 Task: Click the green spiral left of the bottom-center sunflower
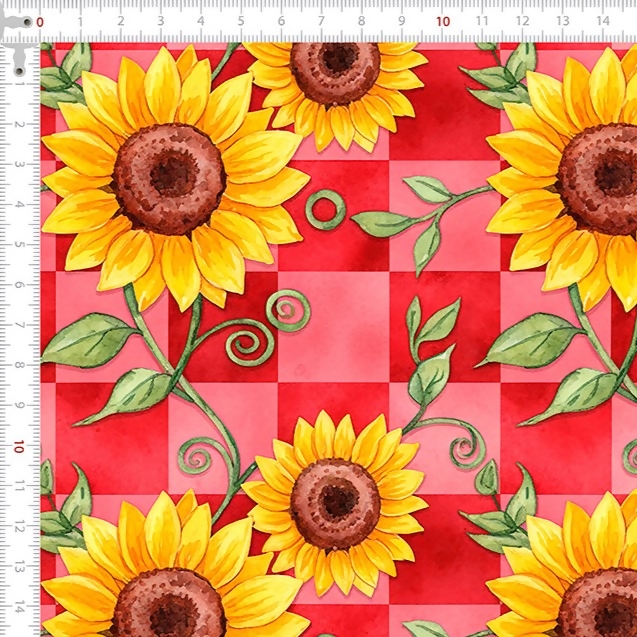199,457
